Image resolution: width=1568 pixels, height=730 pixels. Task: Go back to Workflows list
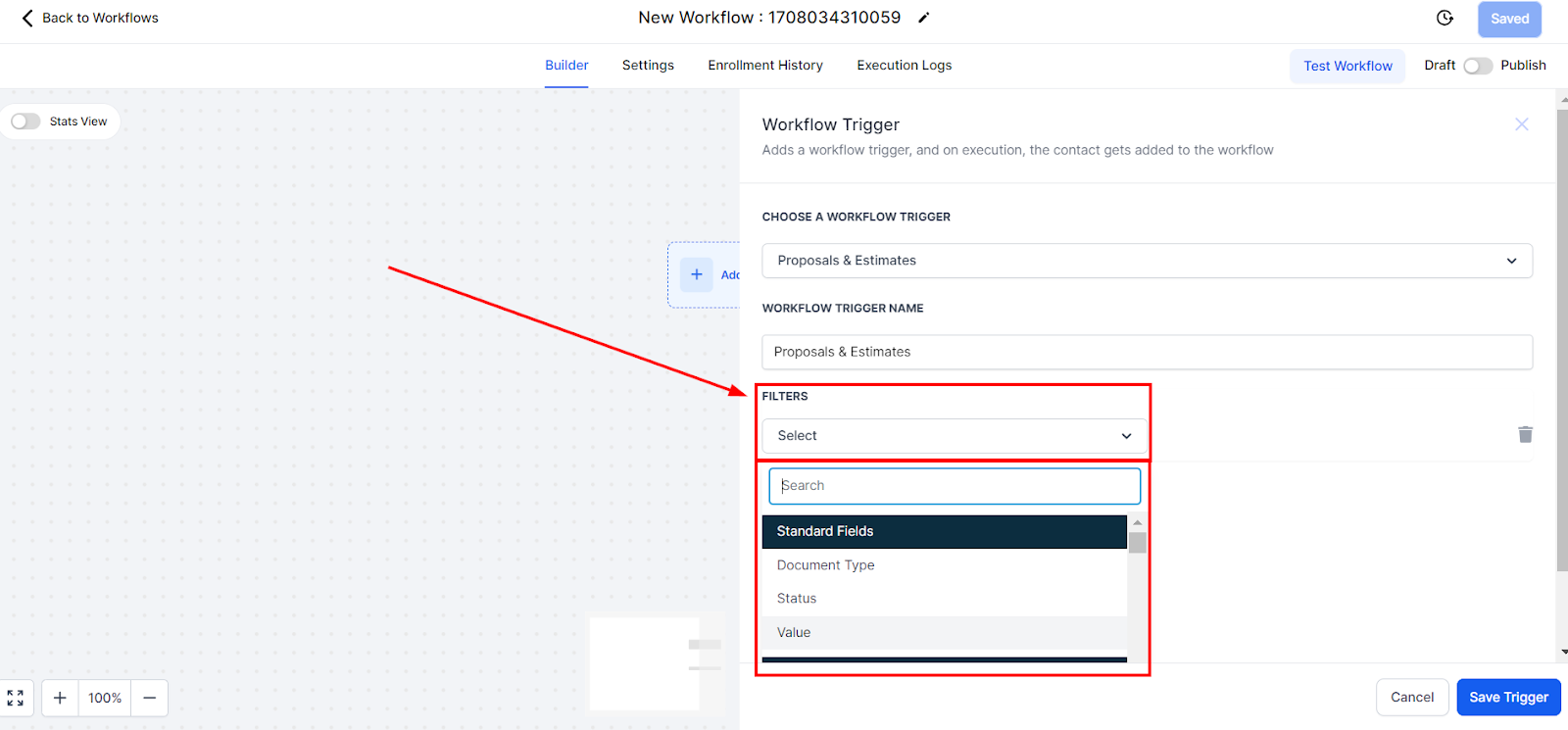pos(89,18)
